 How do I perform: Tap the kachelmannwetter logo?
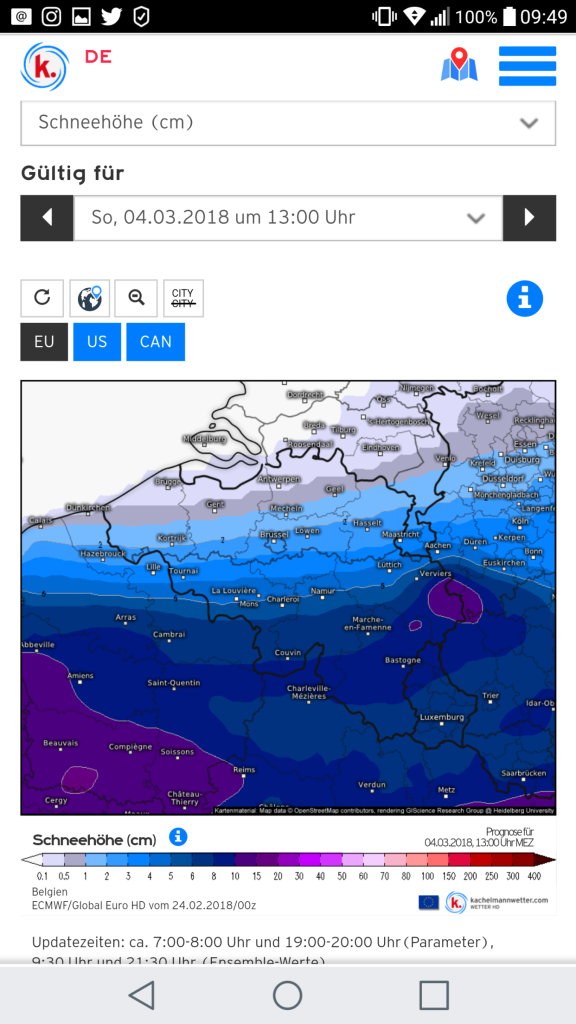coord(44,67)
